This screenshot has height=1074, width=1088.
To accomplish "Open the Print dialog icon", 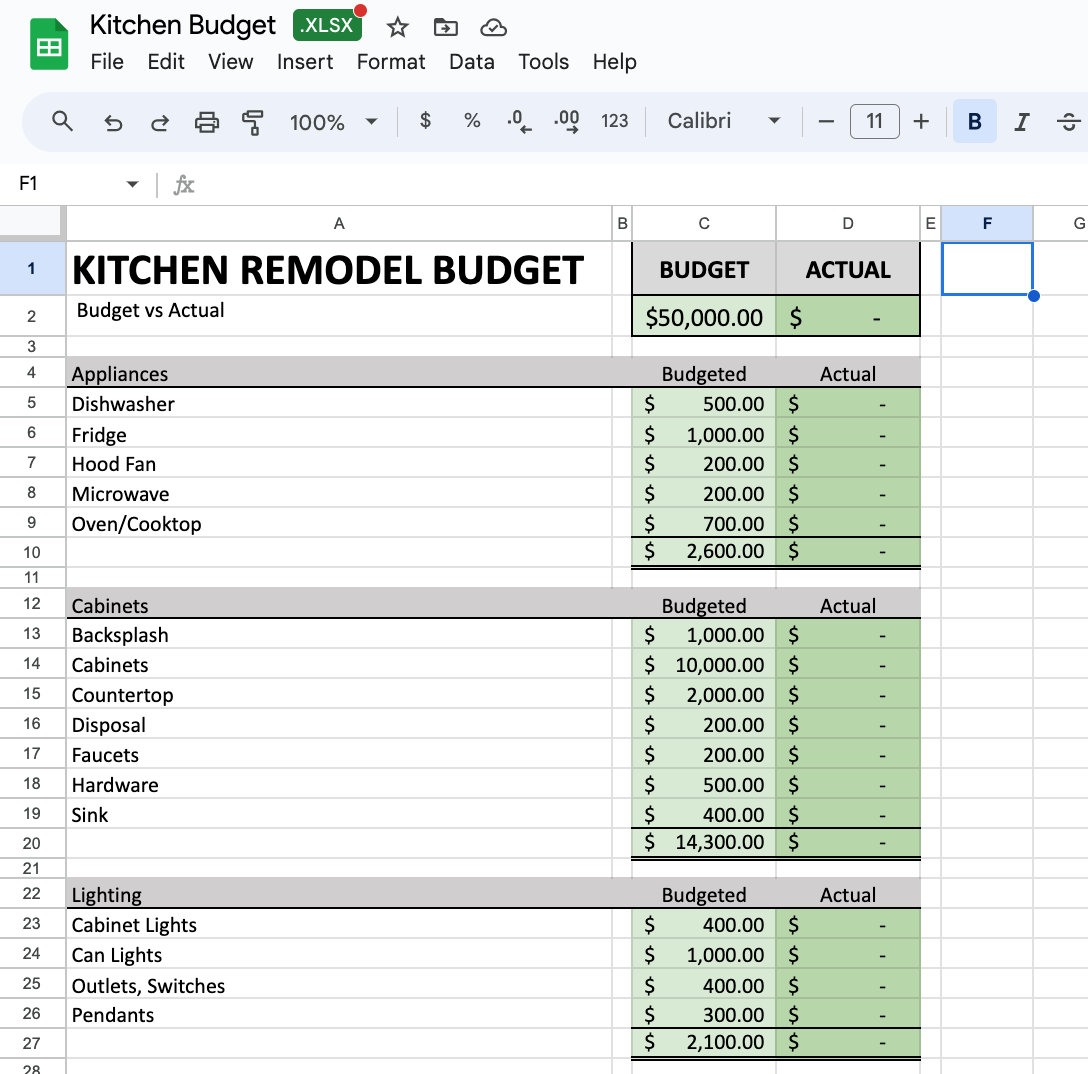I will point(206,121).
